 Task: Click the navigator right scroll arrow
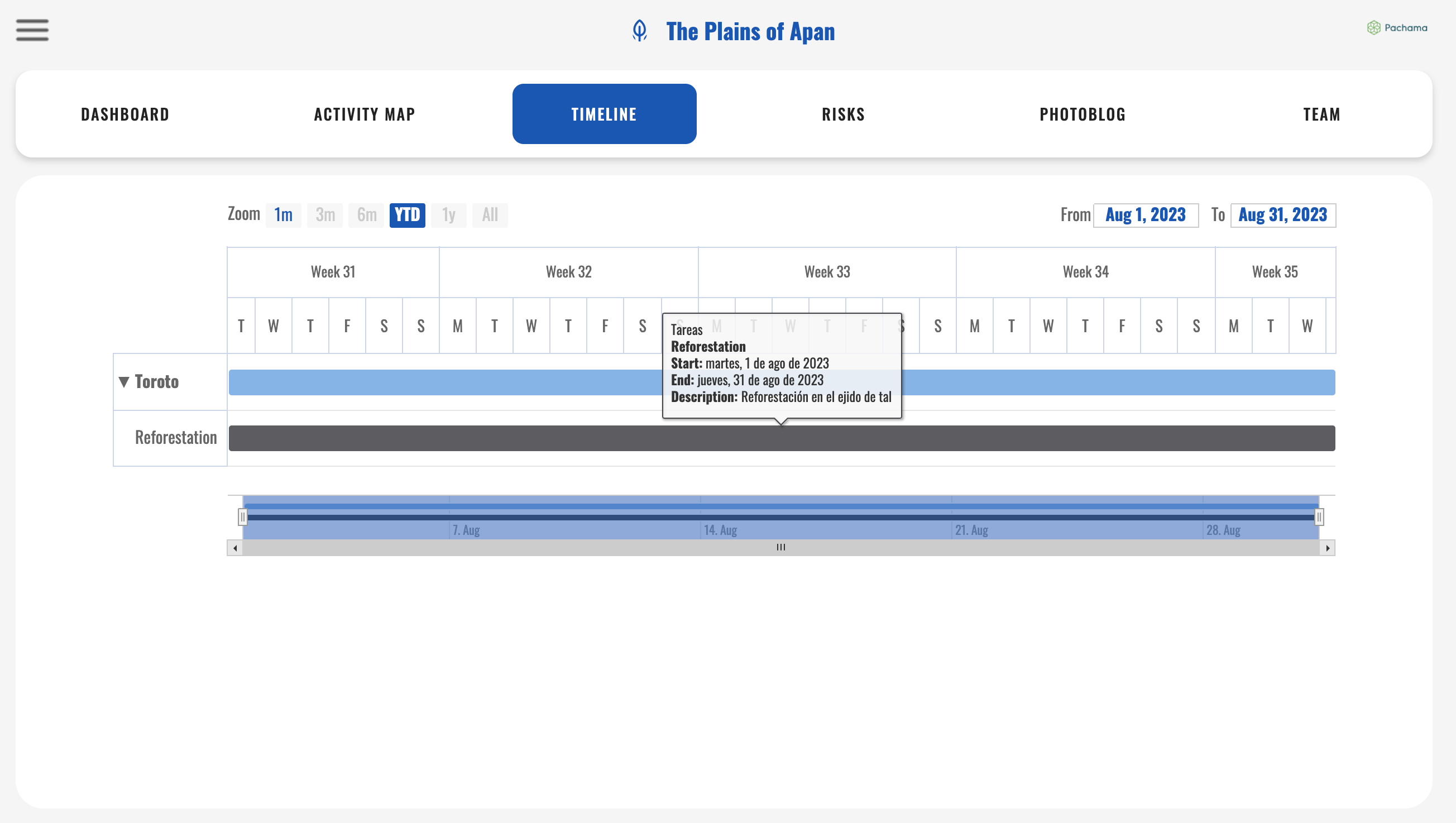pyautogui.click(x=1327, y=548)
